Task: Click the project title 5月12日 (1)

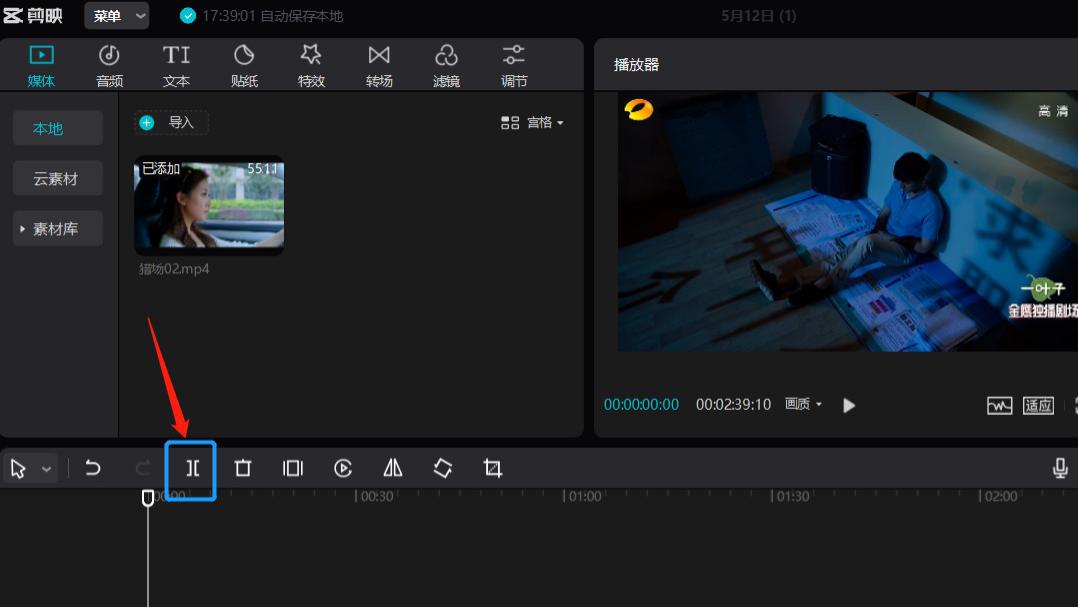Action: (x=758, y=16)
